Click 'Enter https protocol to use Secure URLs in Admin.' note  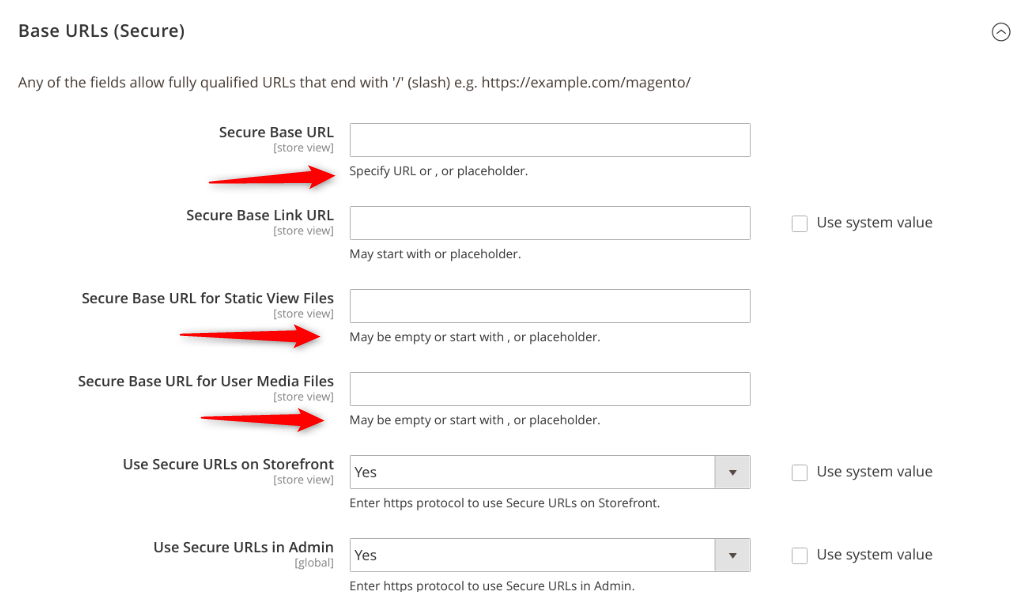[x=492, y=585]
